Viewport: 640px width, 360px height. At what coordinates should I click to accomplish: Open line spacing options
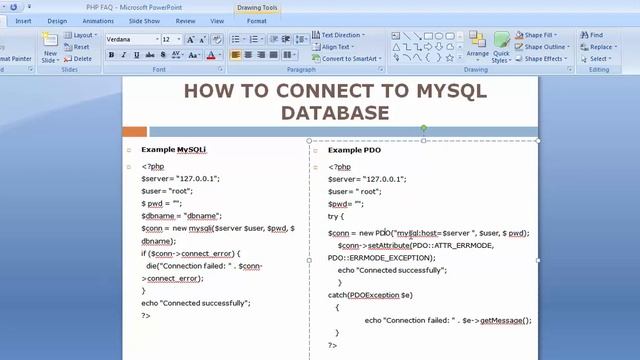(301, 39)
